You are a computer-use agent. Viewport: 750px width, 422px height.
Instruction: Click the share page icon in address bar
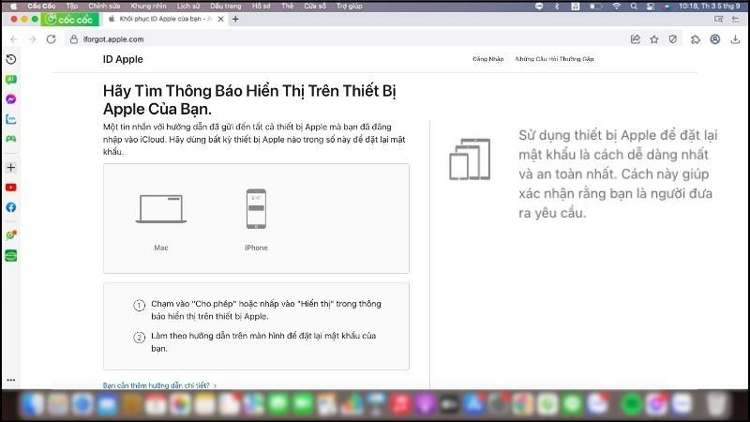(x=635, y=39)
